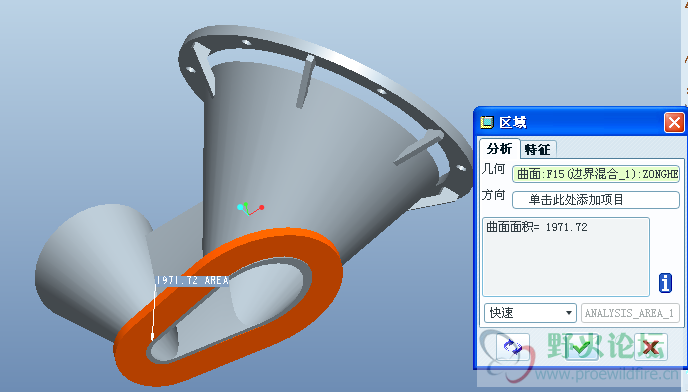688x392 pixels.
Task: Click the ANALYSIS_AREA_1 name field
Action: (x=630, y=313)
